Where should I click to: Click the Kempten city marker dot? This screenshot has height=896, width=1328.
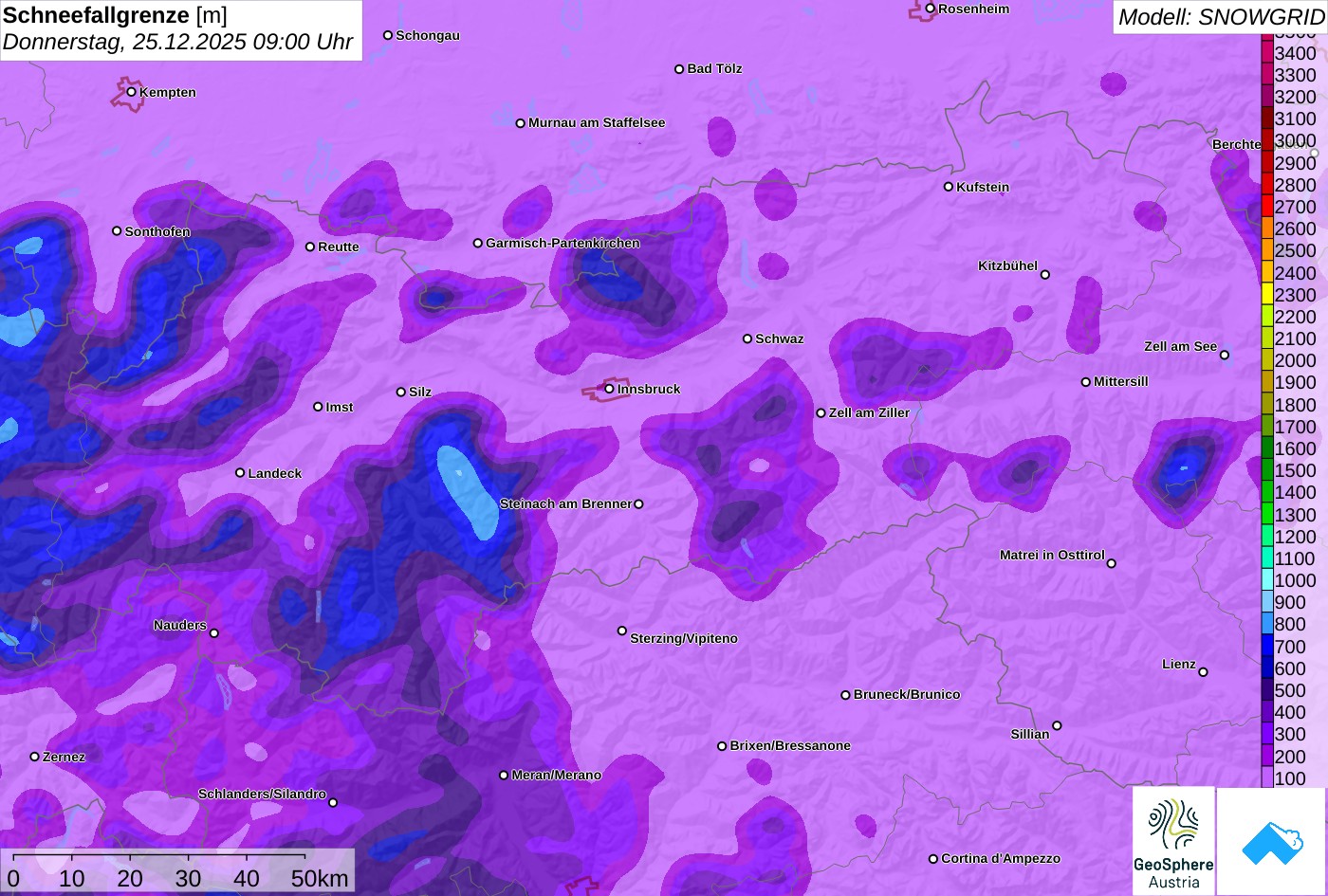tap(132, 92)
